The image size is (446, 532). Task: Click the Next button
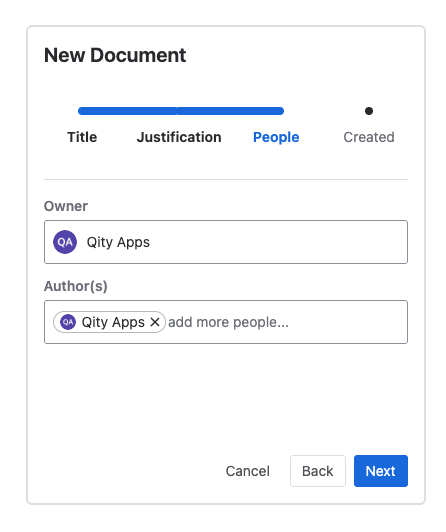coord(381,471)
